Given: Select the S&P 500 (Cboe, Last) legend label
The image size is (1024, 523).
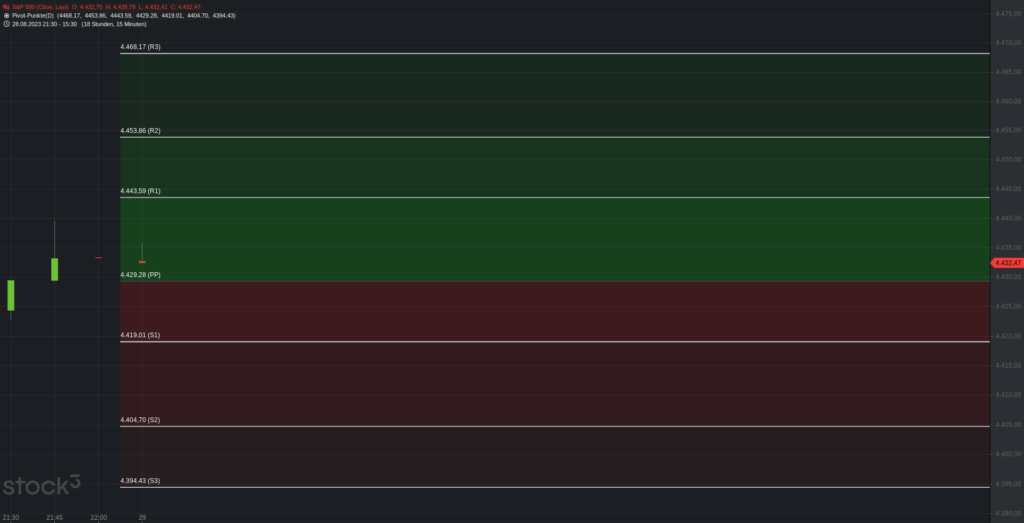Looking at the screenshot, I should (40, 7).
